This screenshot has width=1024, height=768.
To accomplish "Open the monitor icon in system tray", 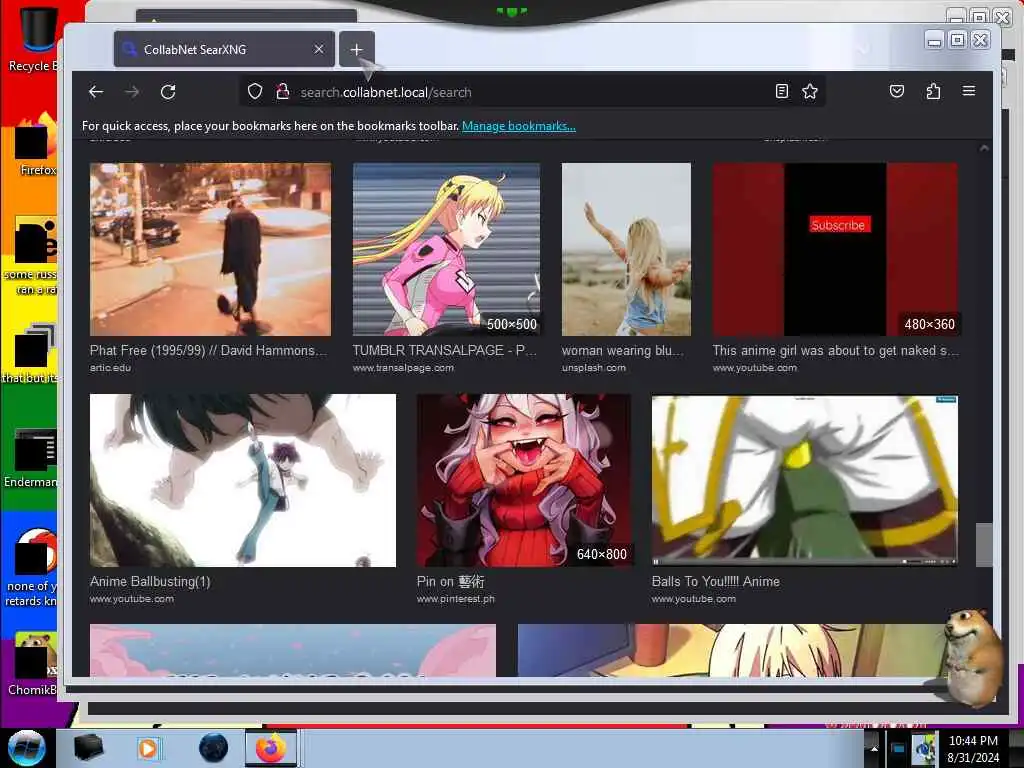I will pos(898,749).
